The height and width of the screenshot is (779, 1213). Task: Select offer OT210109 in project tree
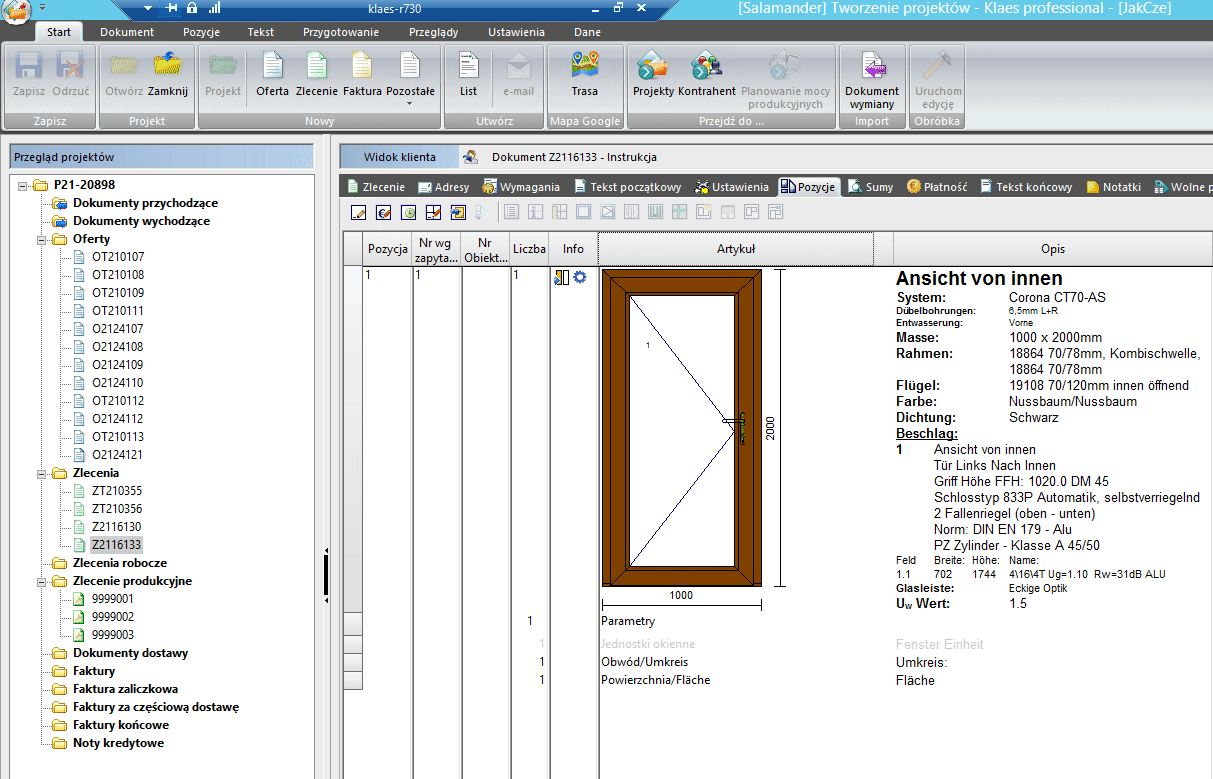click(118, 293)
